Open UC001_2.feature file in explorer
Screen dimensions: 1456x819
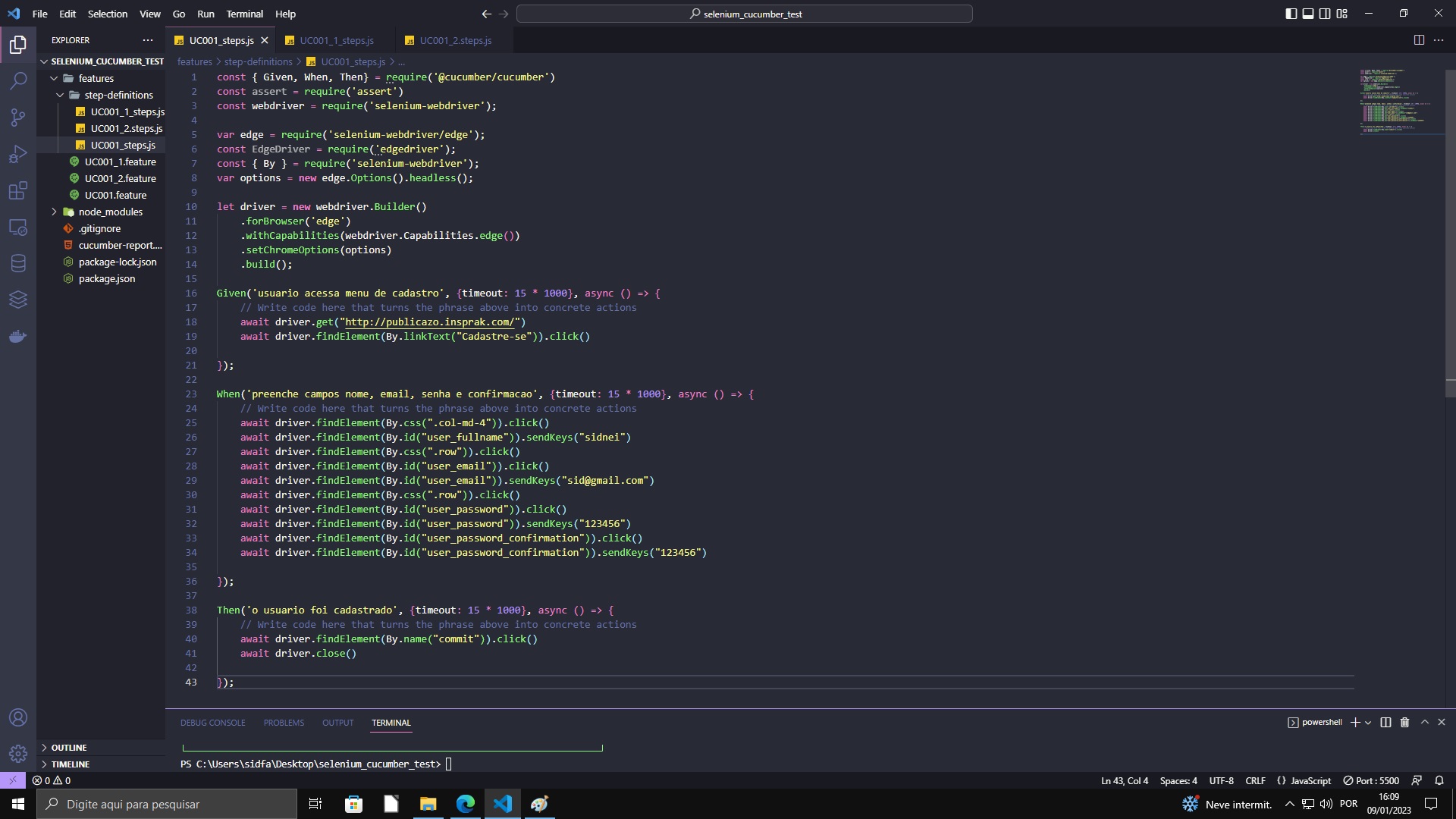coord(120,178)
